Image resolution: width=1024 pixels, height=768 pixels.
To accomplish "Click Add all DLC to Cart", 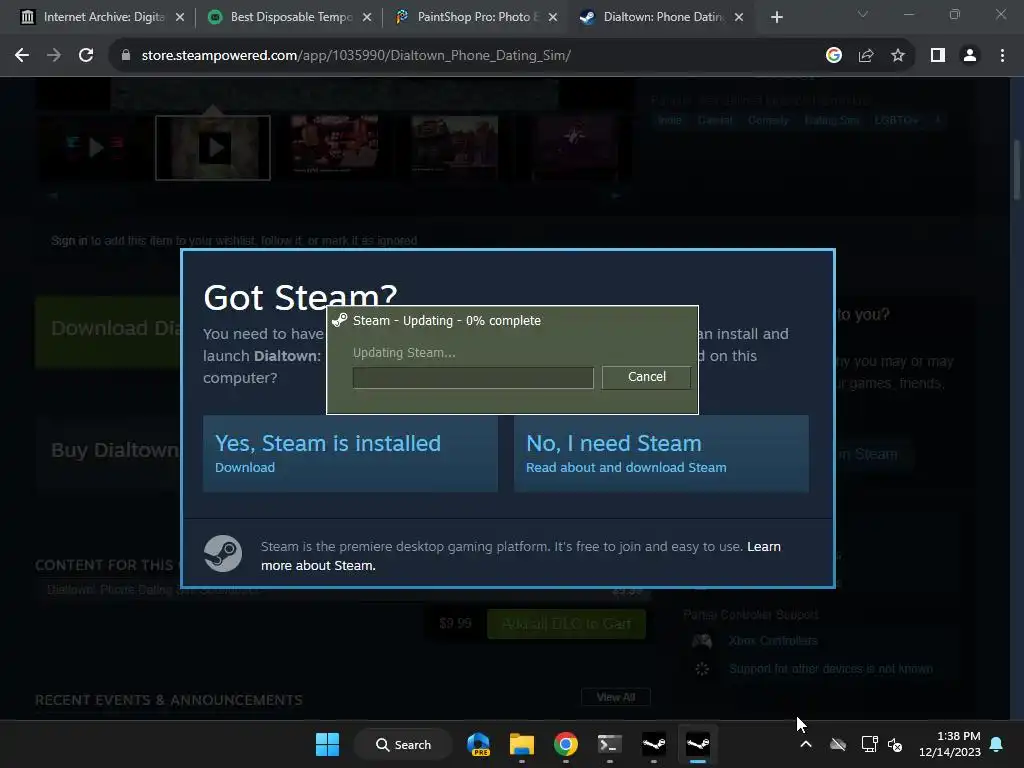I will click(x=566, y=624).
